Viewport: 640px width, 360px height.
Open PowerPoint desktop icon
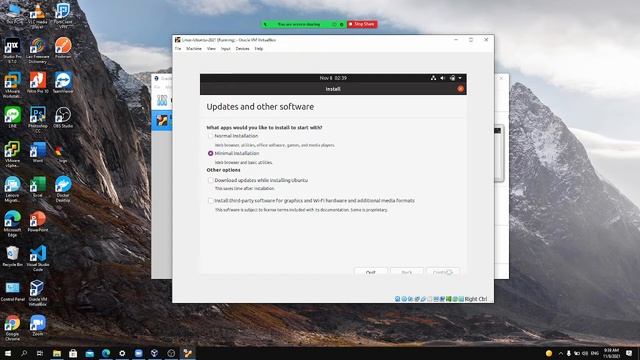click(x=38, y=221)
